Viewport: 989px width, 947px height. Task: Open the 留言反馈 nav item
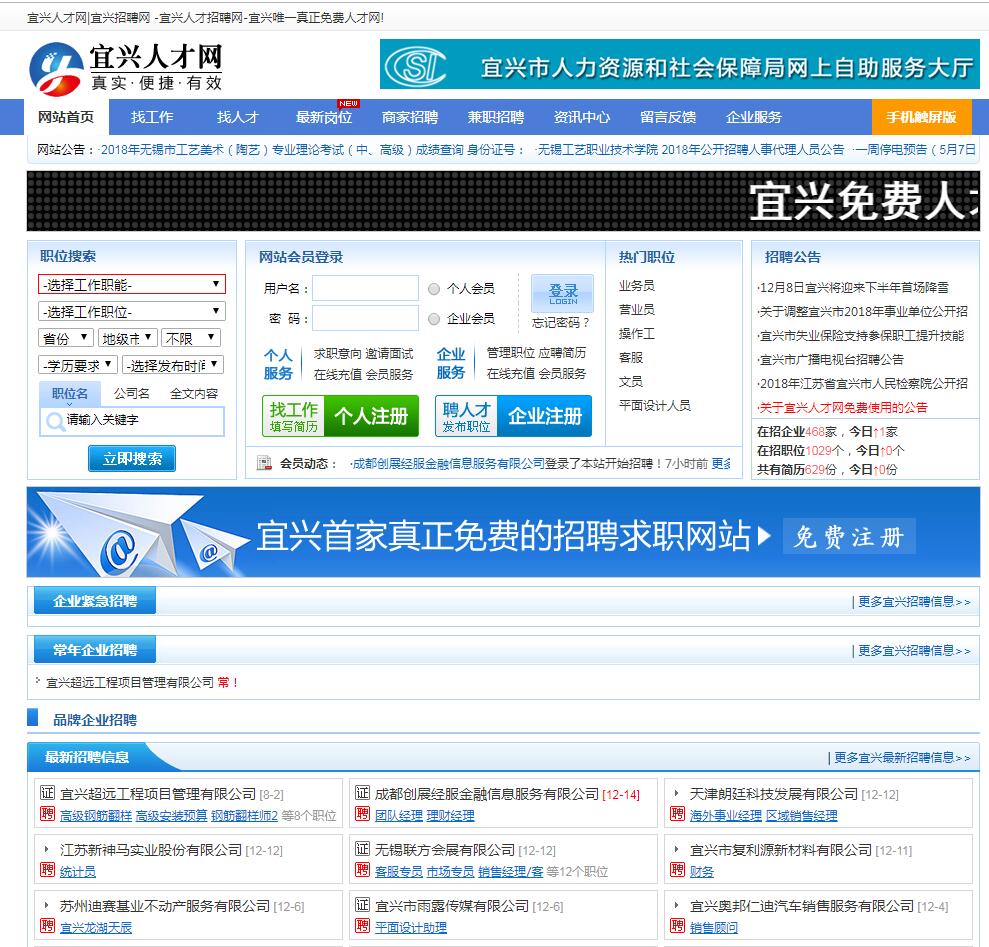click(668, 117)
